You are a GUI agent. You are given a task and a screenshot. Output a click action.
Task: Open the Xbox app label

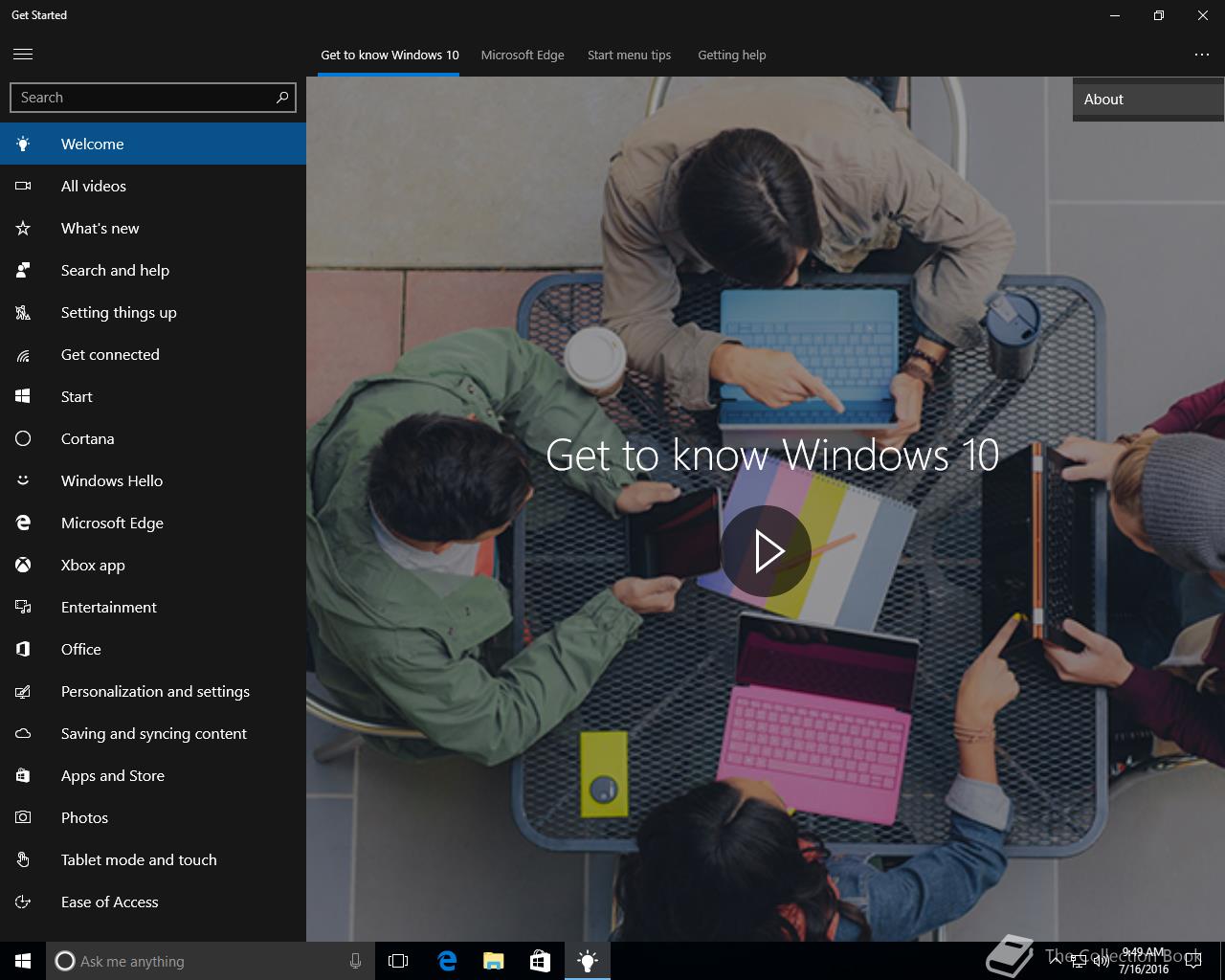pos(93,565)
